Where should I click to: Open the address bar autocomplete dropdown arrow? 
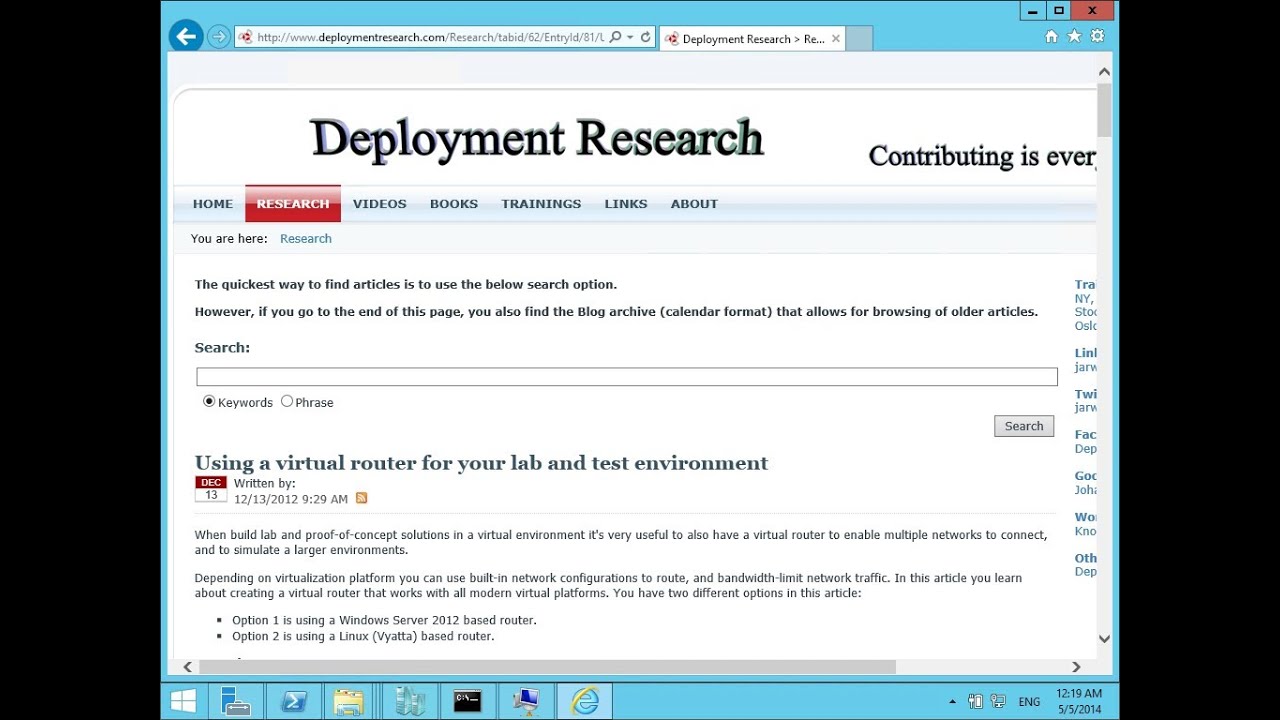[630, 38]
